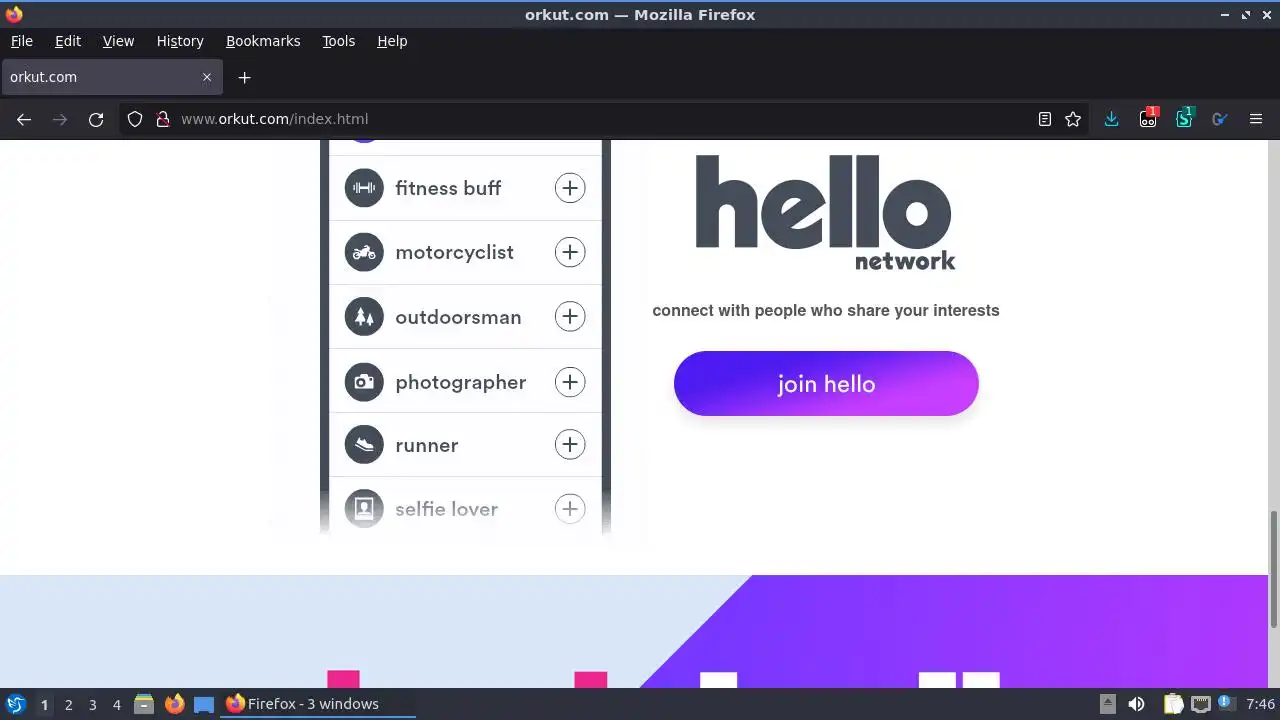Open the volume control in tray
The width and height of the screenshot is (1280, 720).
coord(1136,704)
